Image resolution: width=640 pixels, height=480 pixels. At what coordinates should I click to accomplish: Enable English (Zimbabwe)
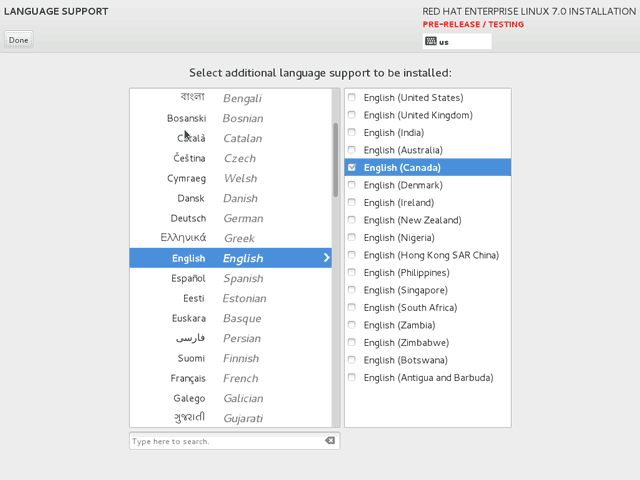click(351, 342)
